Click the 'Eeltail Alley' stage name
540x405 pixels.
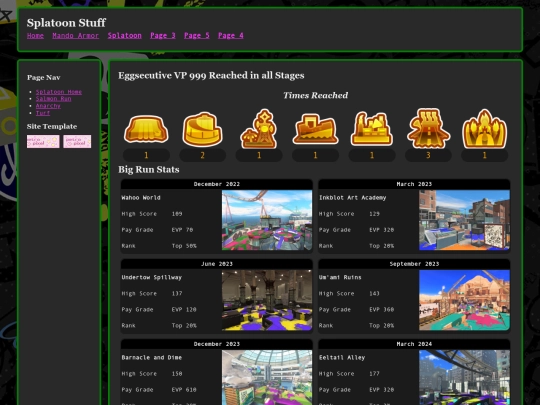tap(342, 357)
